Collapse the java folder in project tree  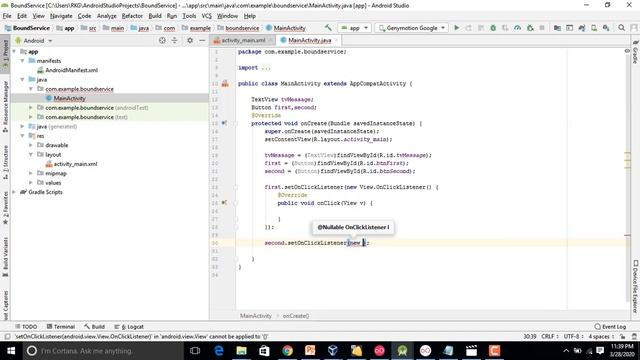click(x=22, y=80)
